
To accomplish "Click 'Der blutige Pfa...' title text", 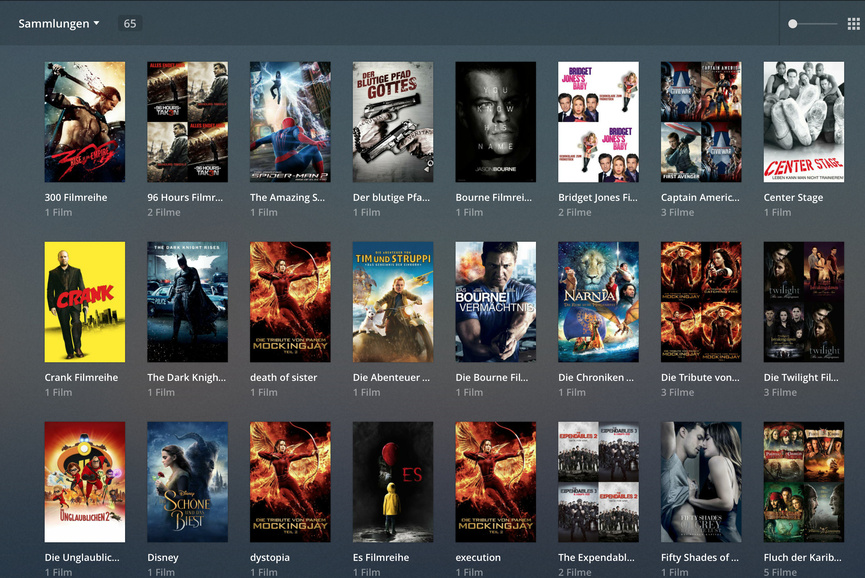I will [x=391, y=197].
